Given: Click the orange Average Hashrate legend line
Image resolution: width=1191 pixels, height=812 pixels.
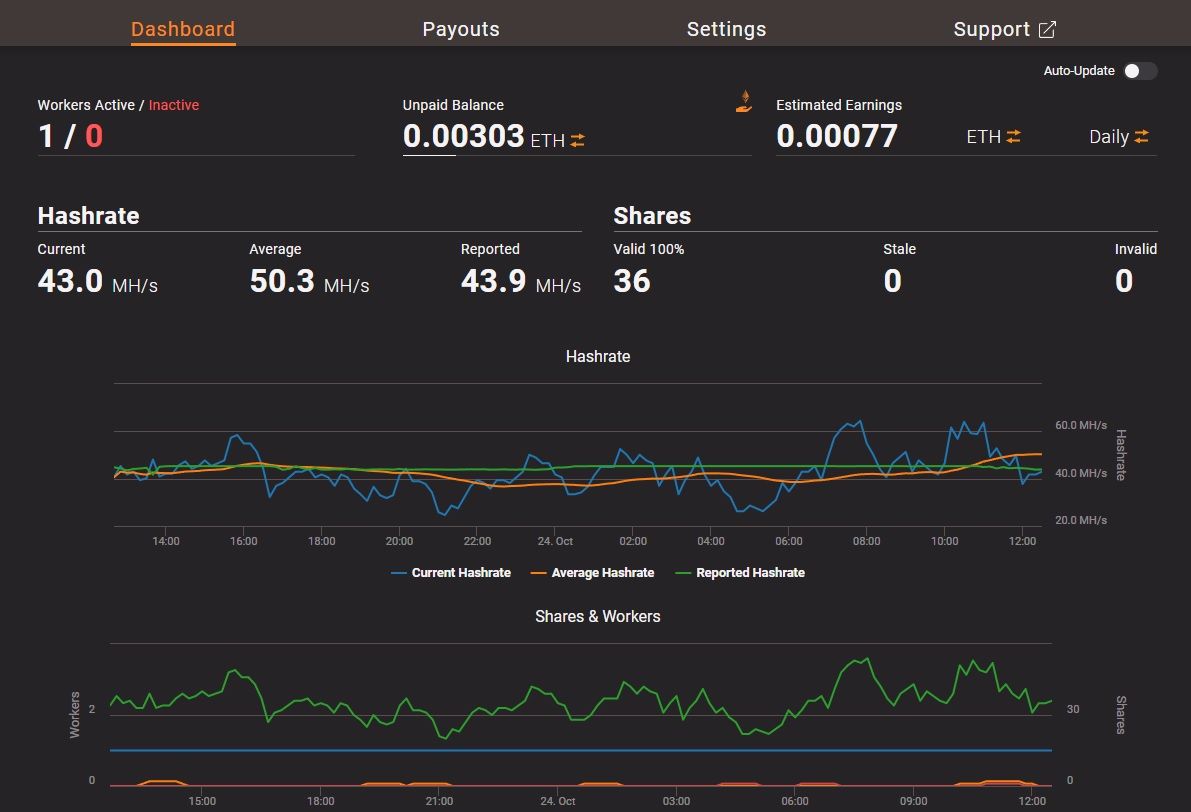Looking at the screenshot, I should [x=539, y=573].
